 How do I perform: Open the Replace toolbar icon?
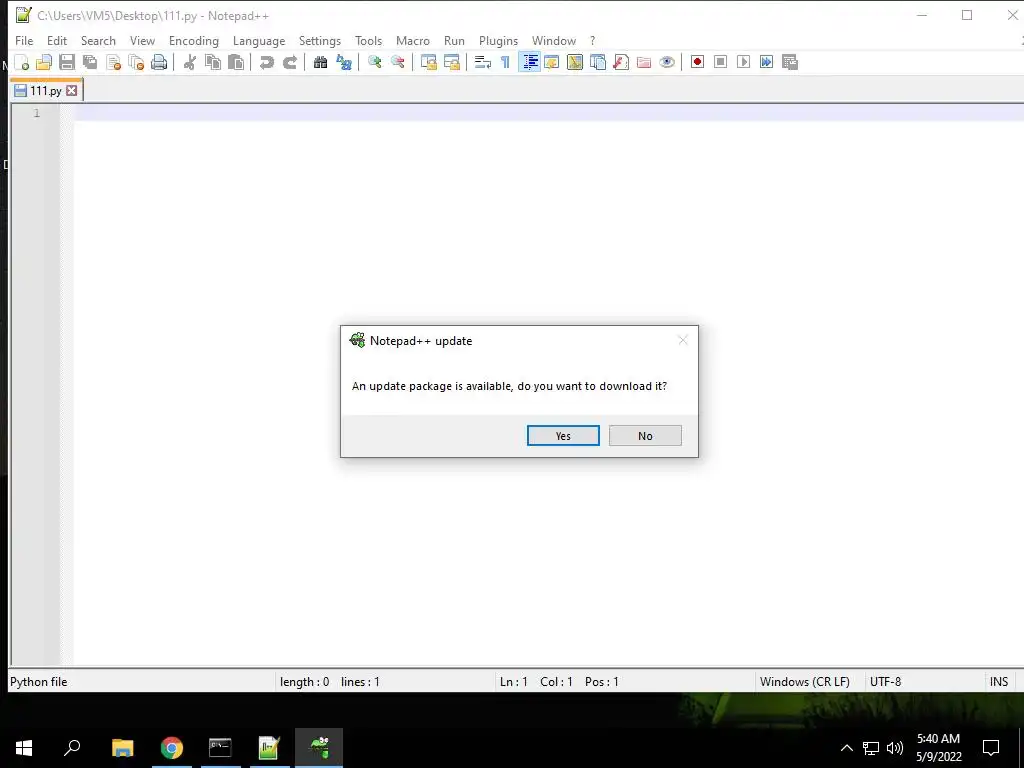344,62
